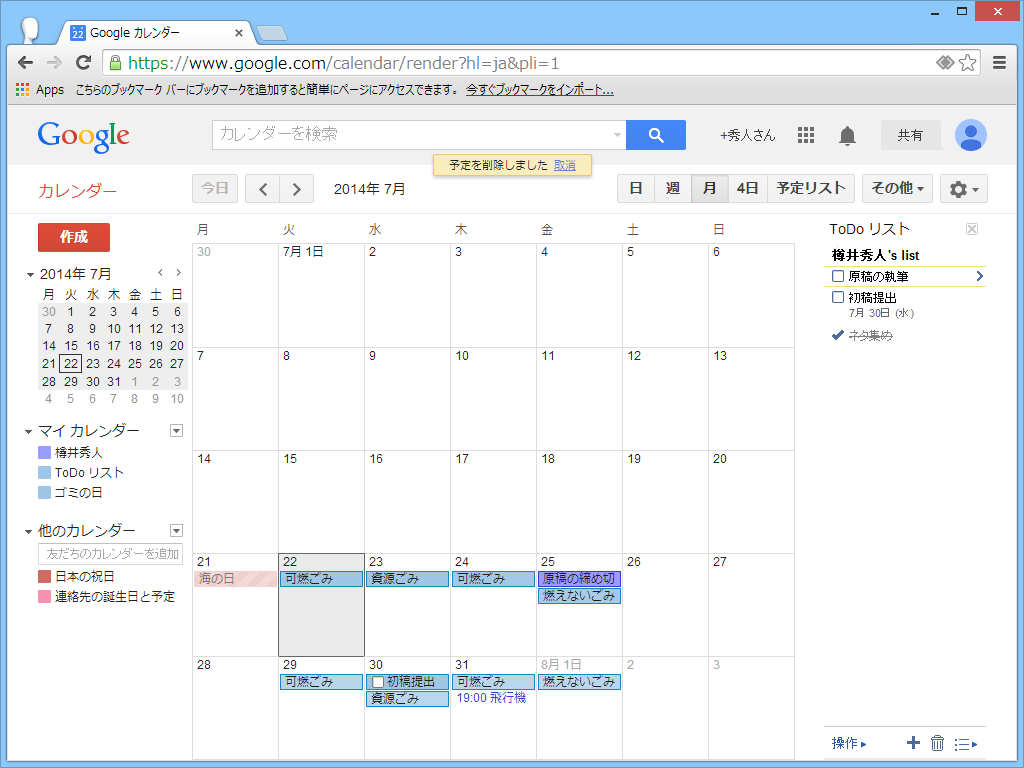Switch to the 4日 view
Image resolution: width=1024 pixels, height=768 pixels.
click(748, 189)
